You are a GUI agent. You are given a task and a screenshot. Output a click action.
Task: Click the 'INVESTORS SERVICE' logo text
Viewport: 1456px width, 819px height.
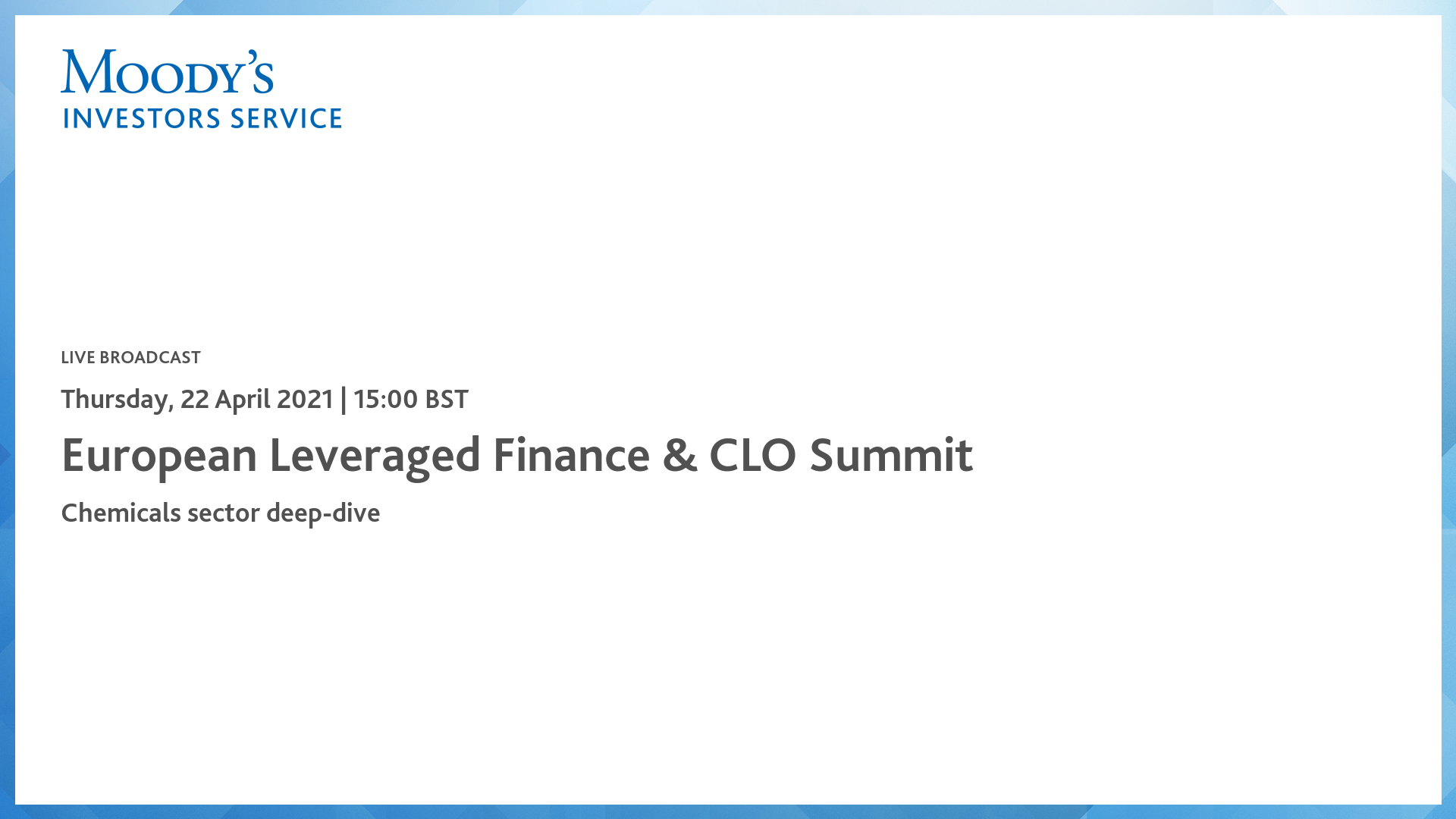tap(202, 119)
